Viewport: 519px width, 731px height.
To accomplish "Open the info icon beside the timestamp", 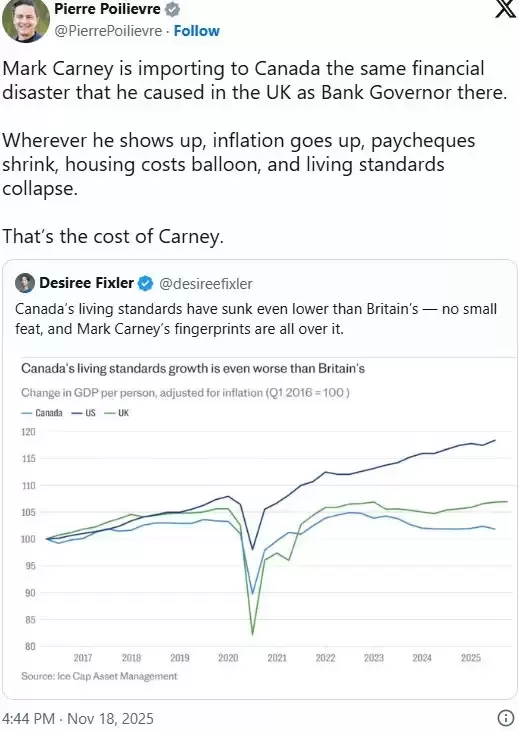I will pos(505,718).
